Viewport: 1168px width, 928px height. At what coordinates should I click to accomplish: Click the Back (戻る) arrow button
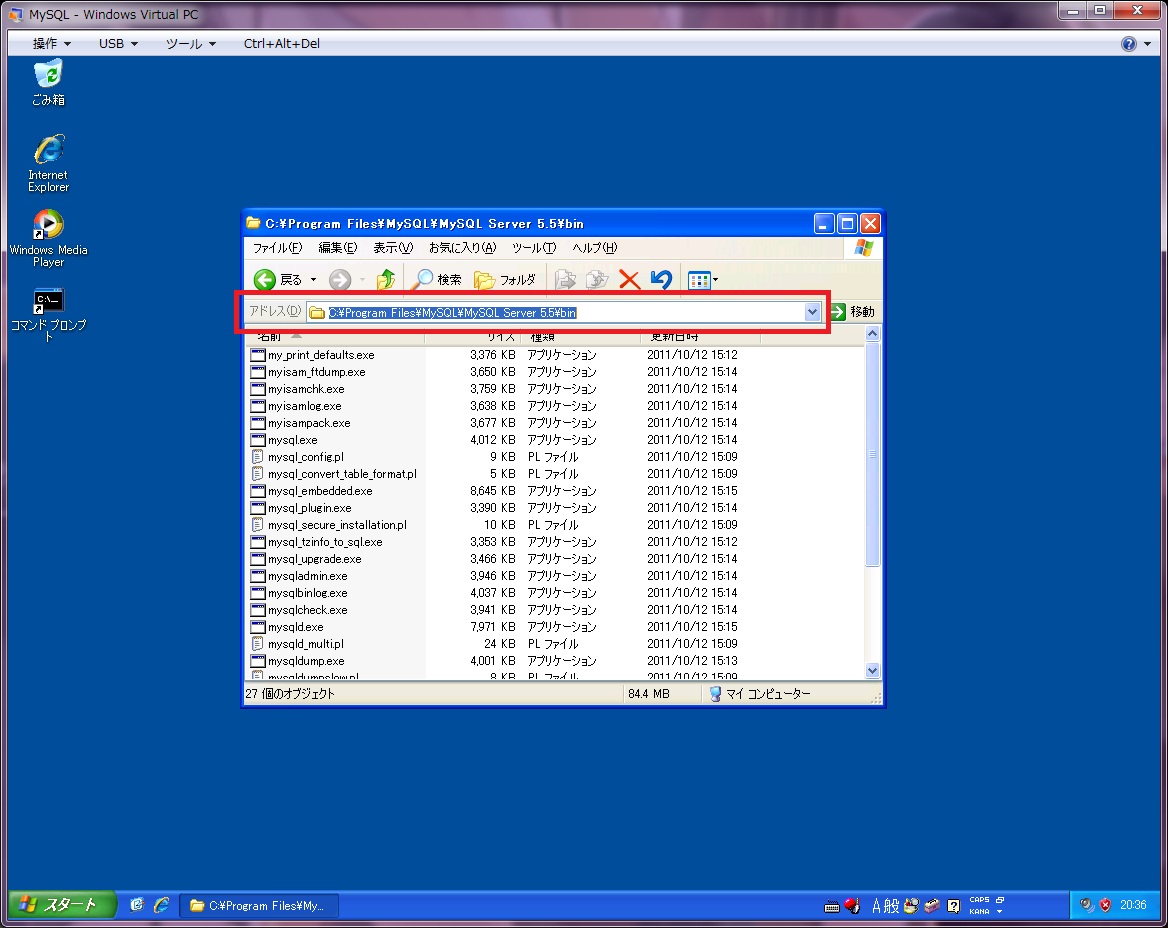[x=277, y=280]
